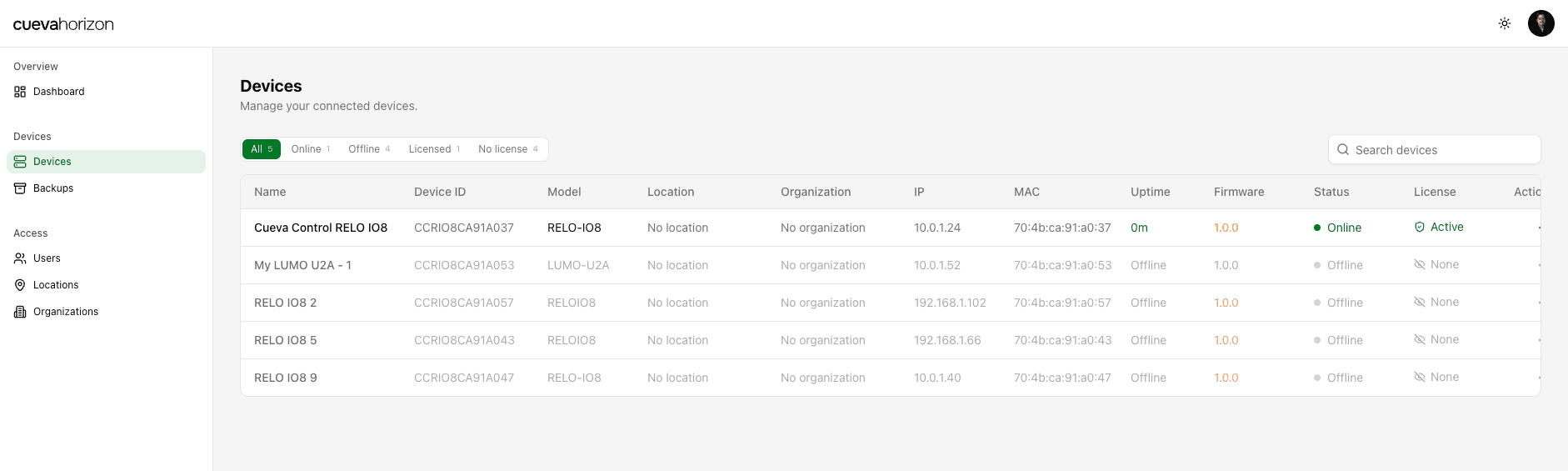This screenshot has height=471, width=1568.
Task: Click the Offline status of My LUMO U2A
Action: click(x=1339, y=265)
